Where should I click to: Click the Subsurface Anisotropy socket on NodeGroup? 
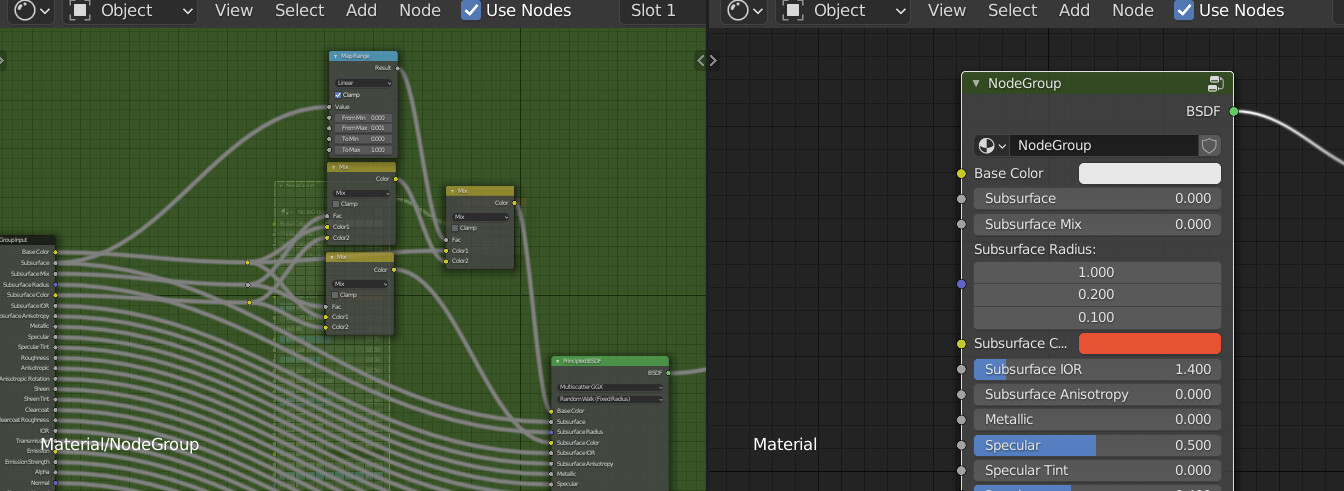coord(962,394)
